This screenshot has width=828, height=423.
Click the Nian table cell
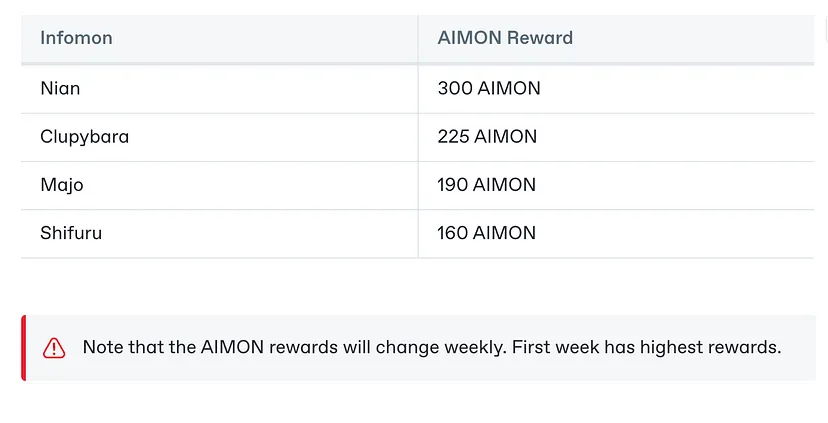coord(220,88)
